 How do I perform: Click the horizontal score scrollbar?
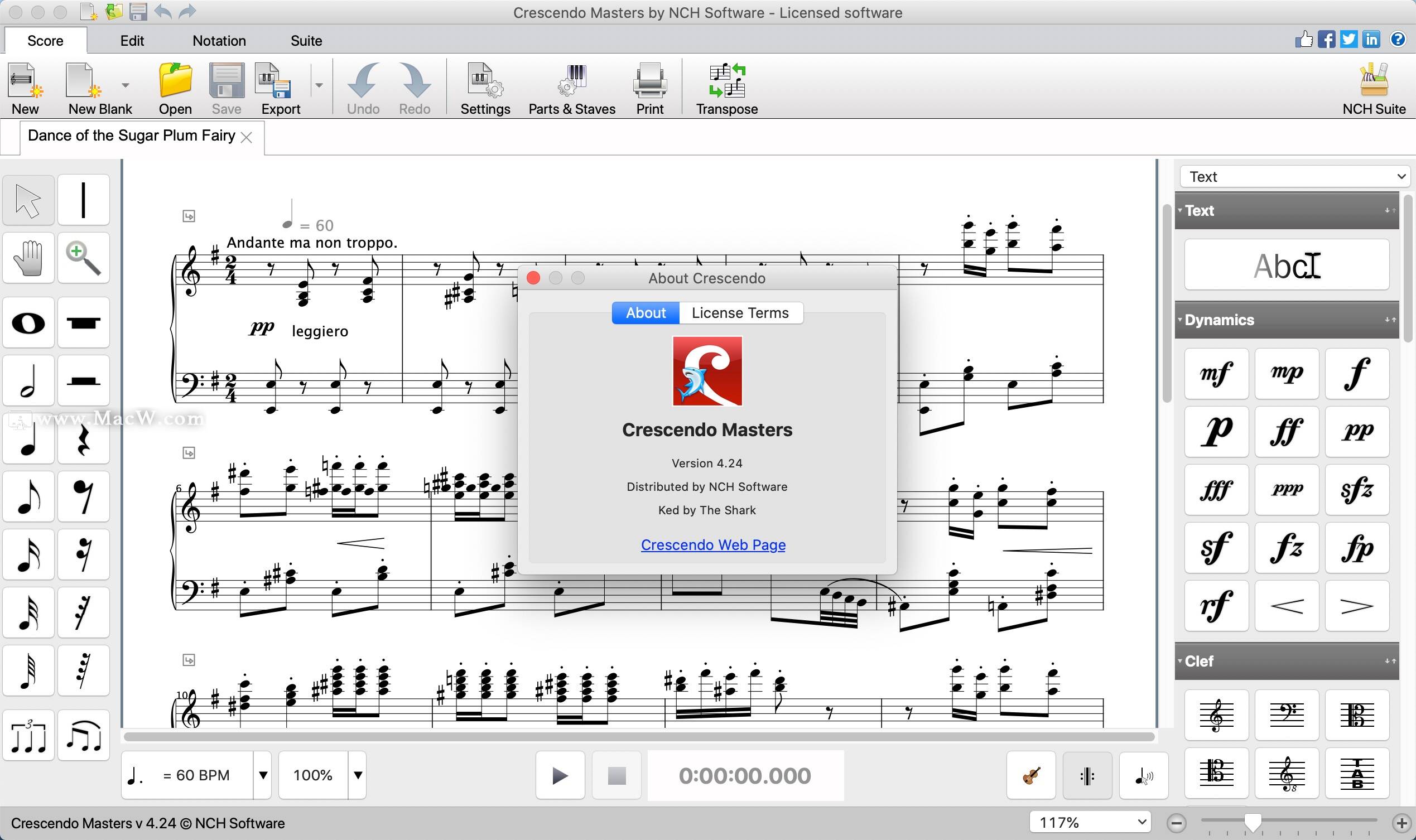(639, 736)
